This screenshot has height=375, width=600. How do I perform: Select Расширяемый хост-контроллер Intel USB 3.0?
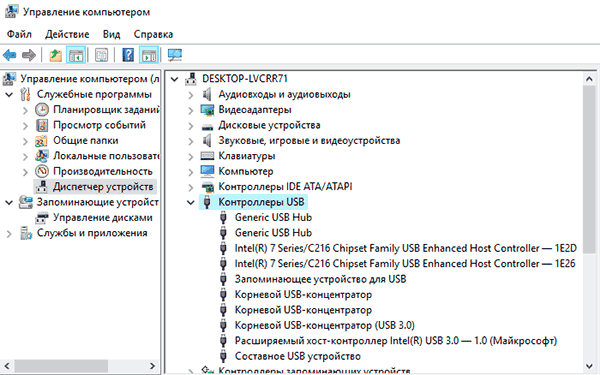pos(396,341)
